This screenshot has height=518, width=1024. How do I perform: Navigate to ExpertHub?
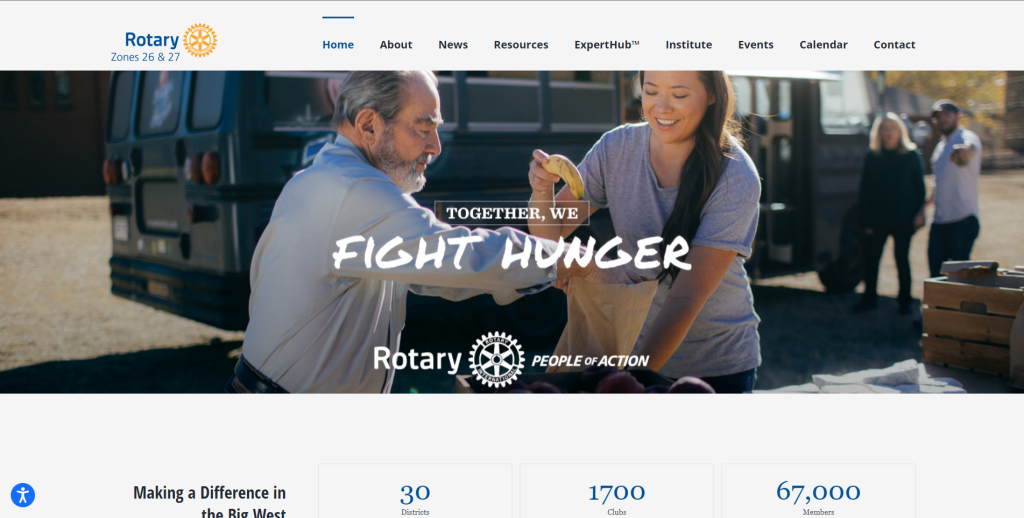[x=607, y=44]
